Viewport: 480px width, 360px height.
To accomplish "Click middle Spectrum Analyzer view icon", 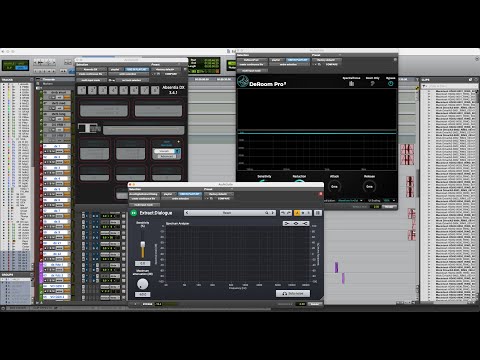I will coord(296,223).
